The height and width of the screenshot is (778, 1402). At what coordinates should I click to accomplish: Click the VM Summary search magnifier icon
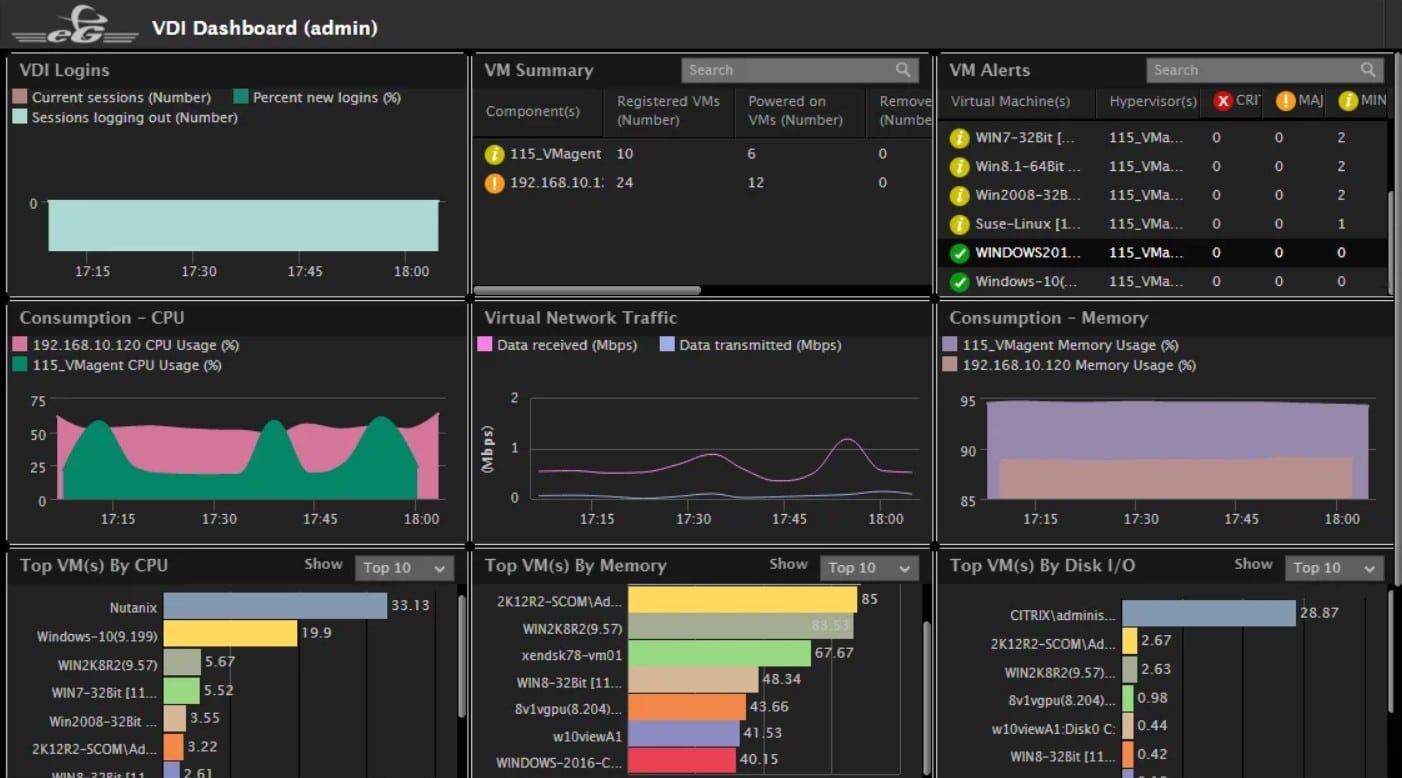tap(903, 70)
